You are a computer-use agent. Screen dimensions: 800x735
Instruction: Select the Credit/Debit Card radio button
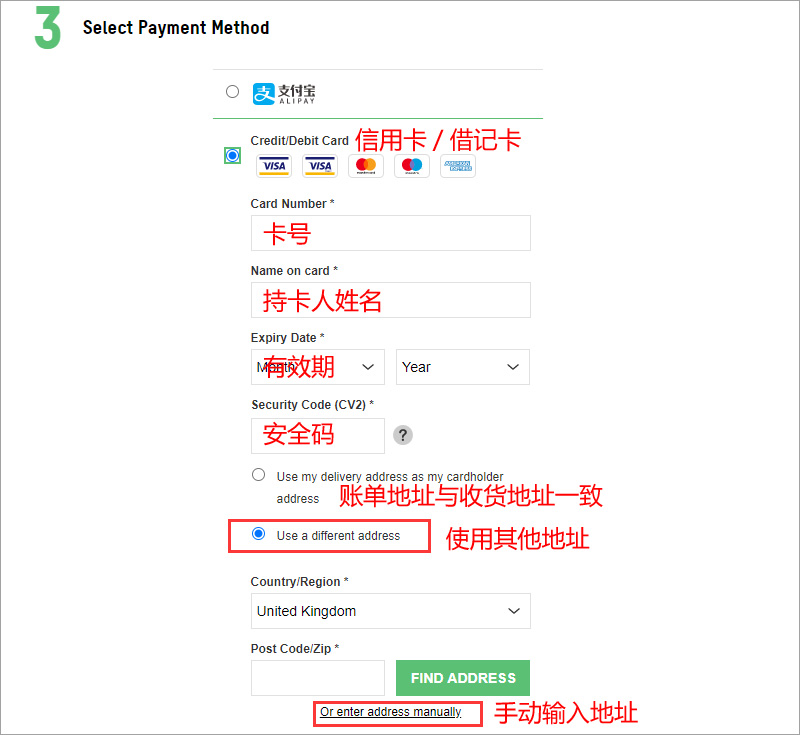click(x=232, y=156)
